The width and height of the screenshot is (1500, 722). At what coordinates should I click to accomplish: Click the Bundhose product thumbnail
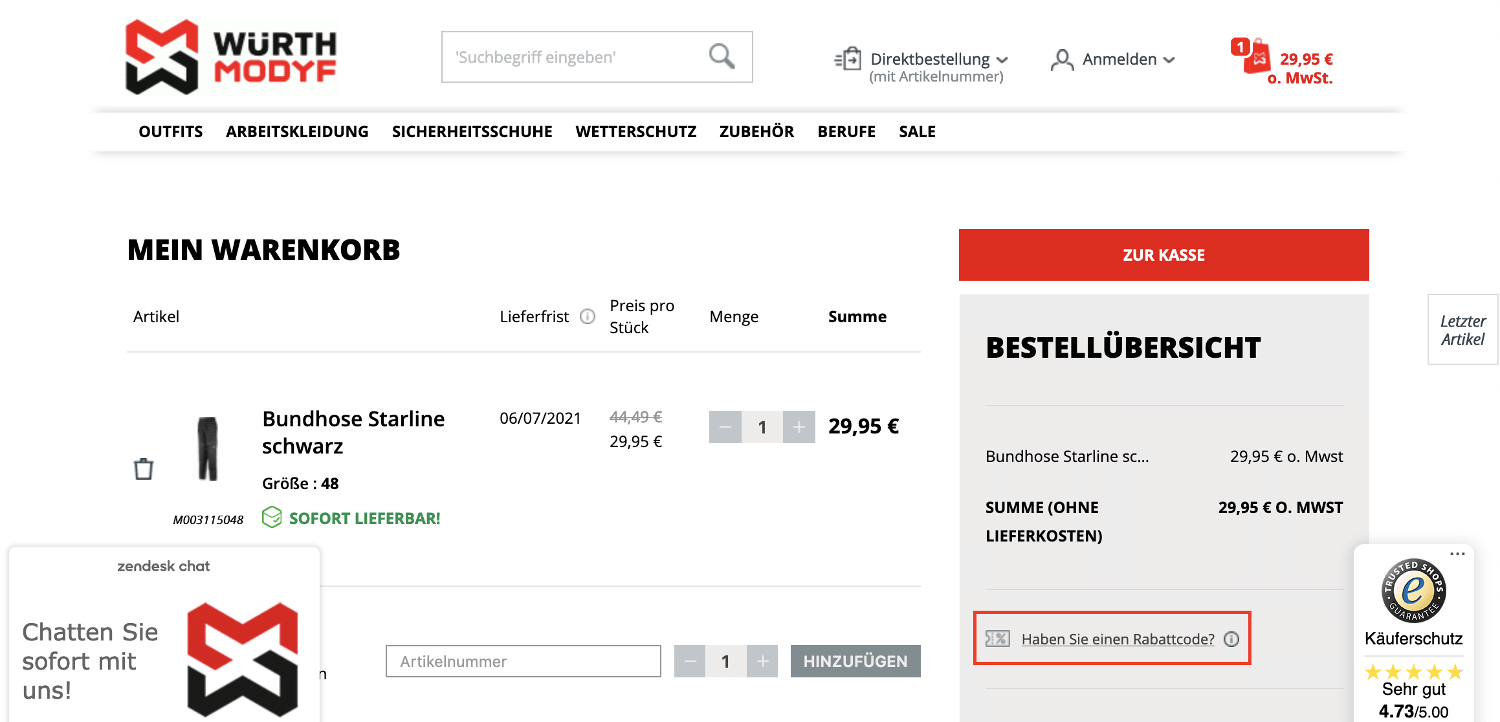[207, 449]
